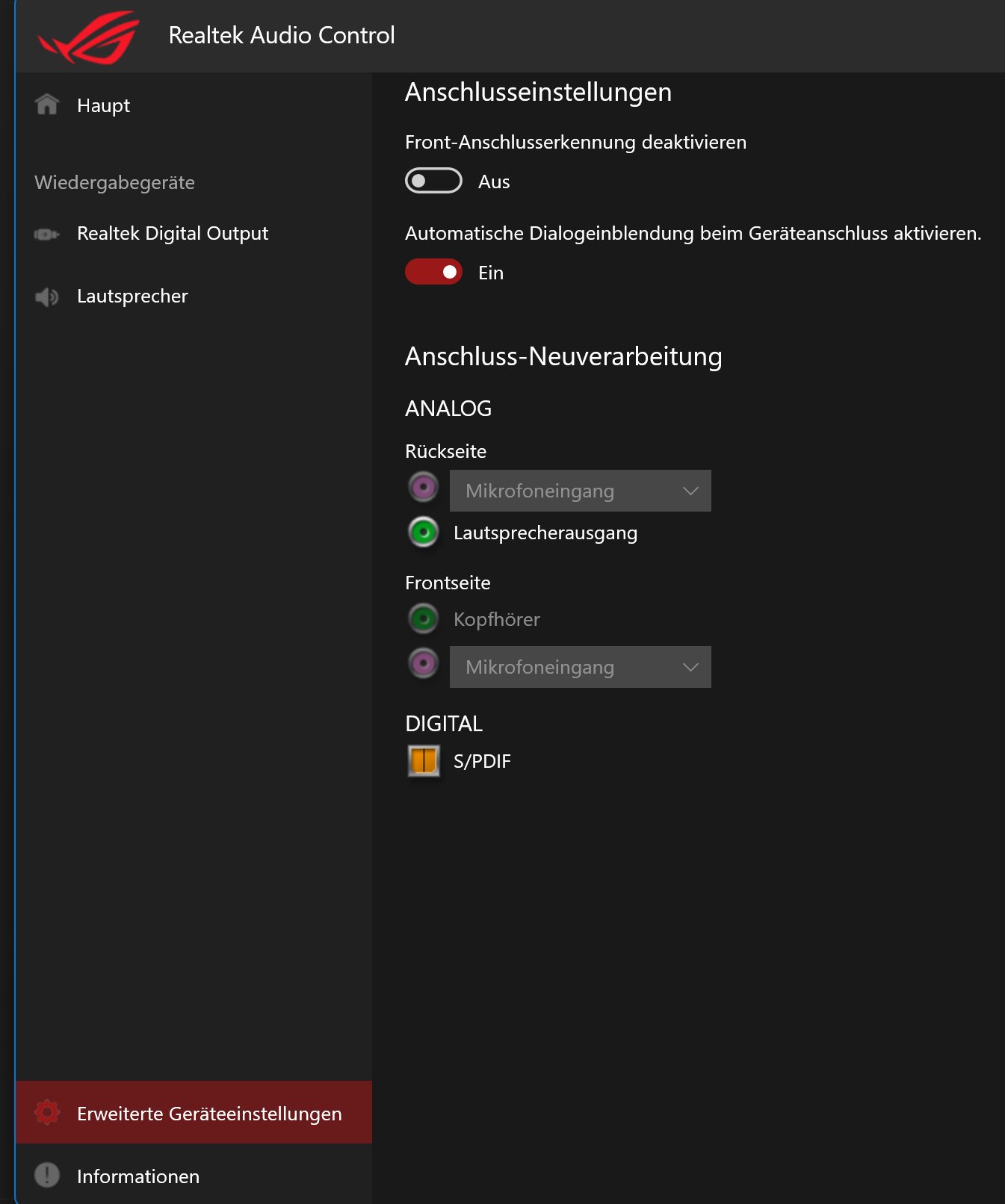Click the speaker icon next to Lautsprecher
Viewport: 1005px width, 1204px height.
pyautogui.click(x=47, y=297)
